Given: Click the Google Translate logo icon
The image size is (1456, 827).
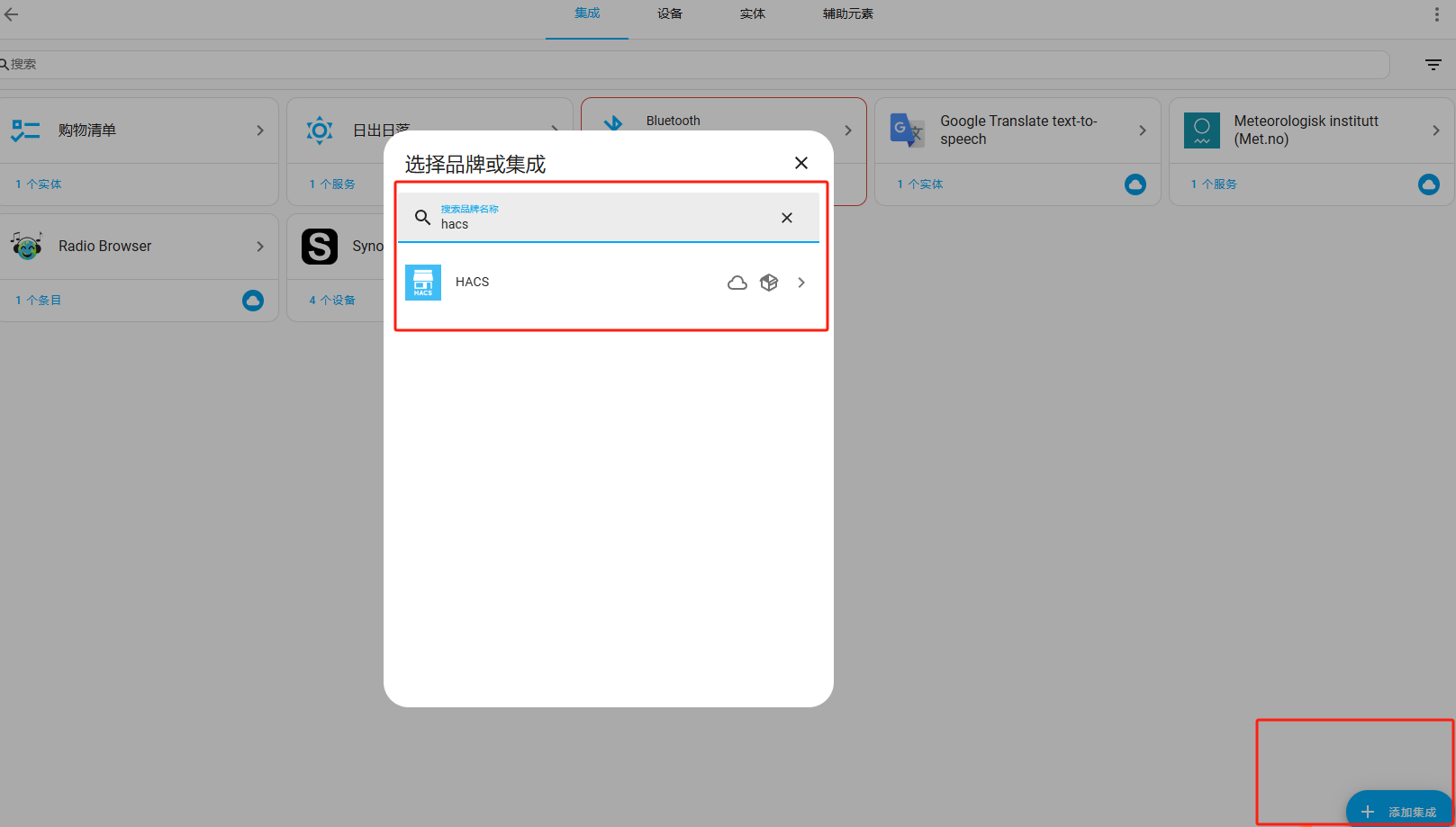Looking at the screenshot, I should point(907,130).
